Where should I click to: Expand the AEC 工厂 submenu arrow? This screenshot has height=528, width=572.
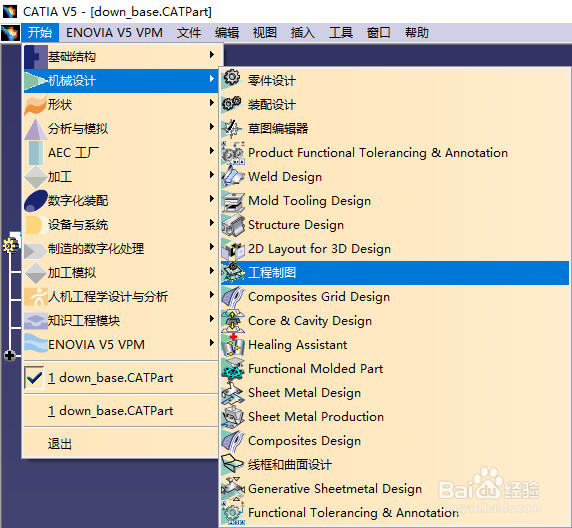pos(211,151)
